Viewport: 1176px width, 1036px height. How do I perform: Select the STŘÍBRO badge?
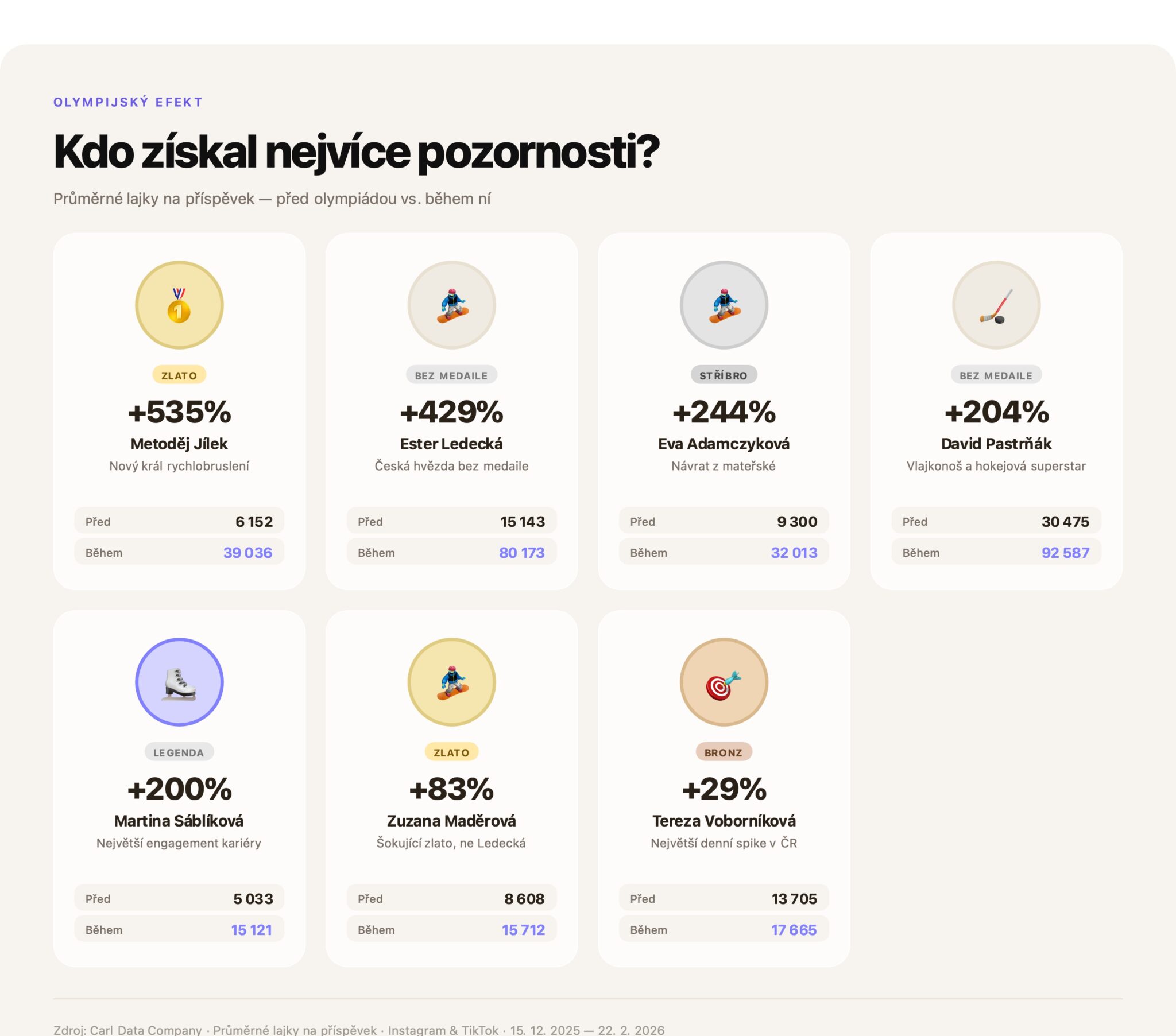[x=723, y=375]
